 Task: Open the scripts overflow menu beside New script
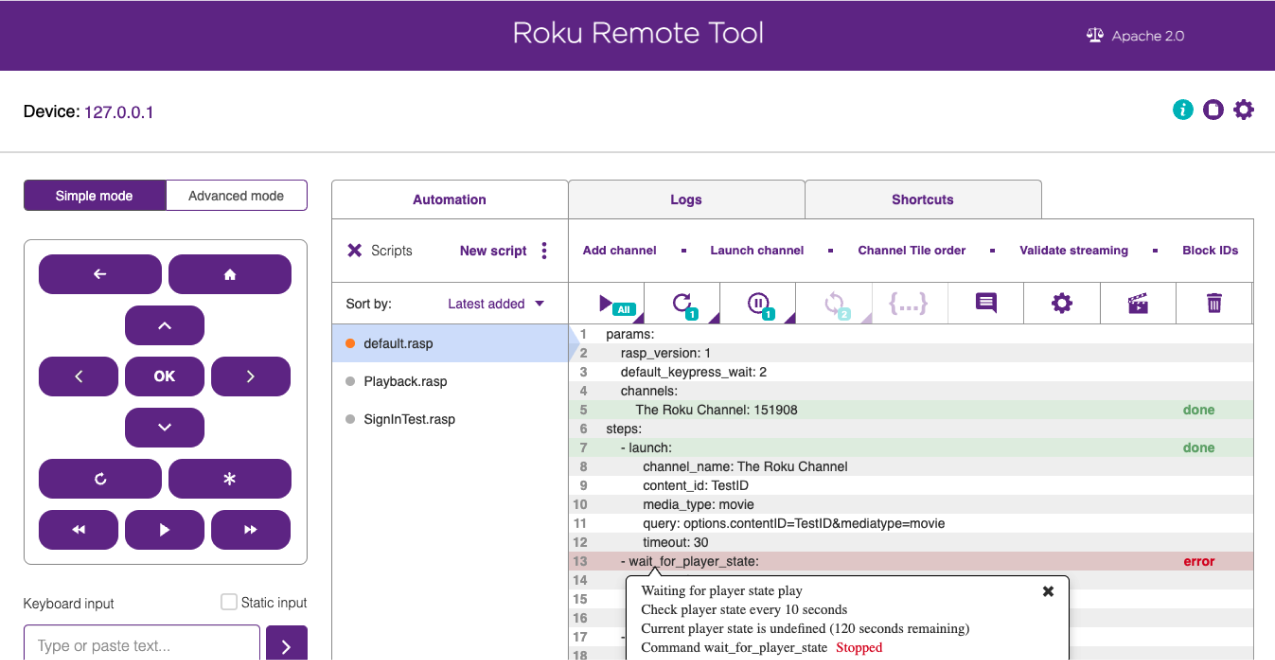coord(544,251)
